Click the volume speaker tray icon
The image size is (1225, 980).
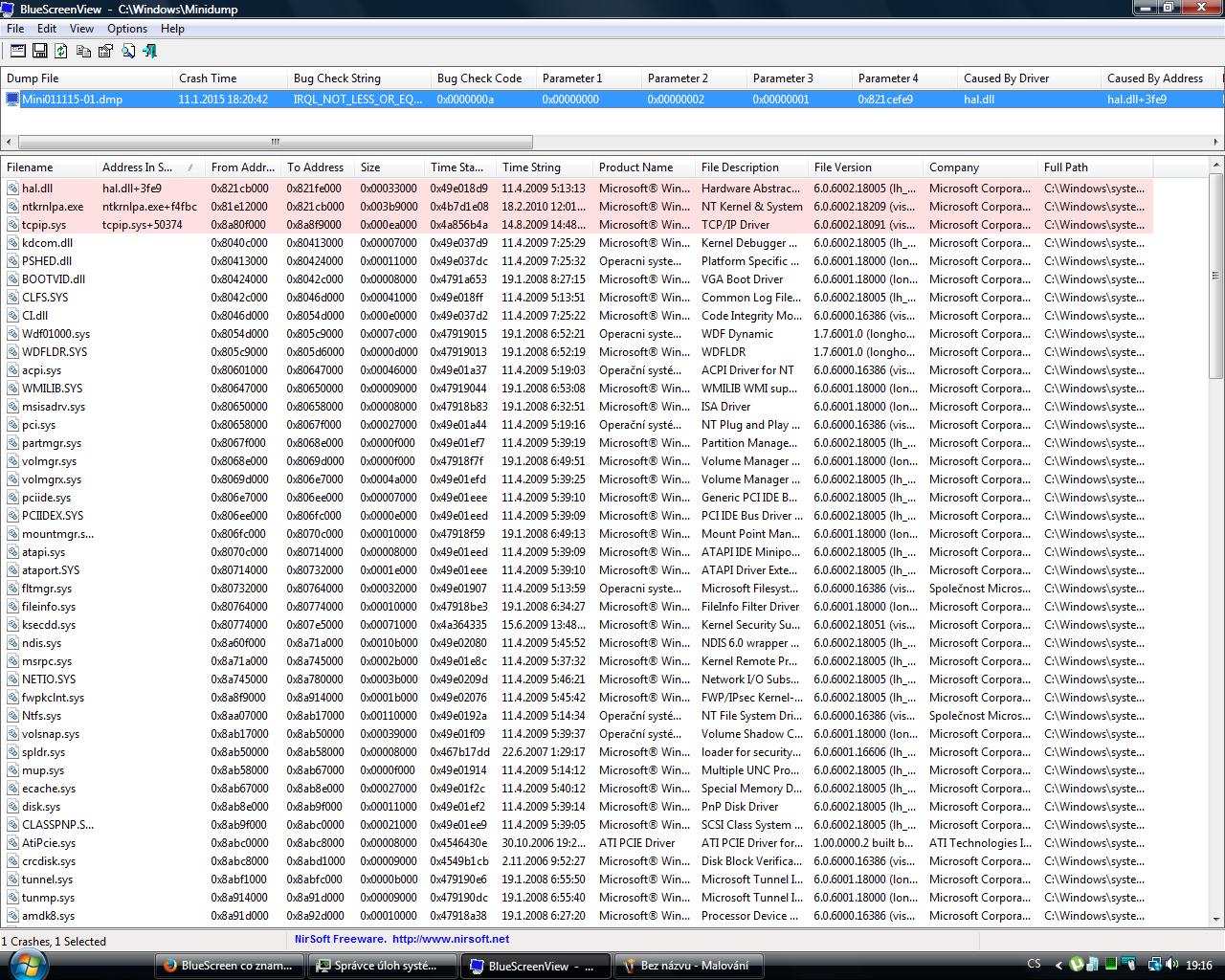(x=1171, y=965)
